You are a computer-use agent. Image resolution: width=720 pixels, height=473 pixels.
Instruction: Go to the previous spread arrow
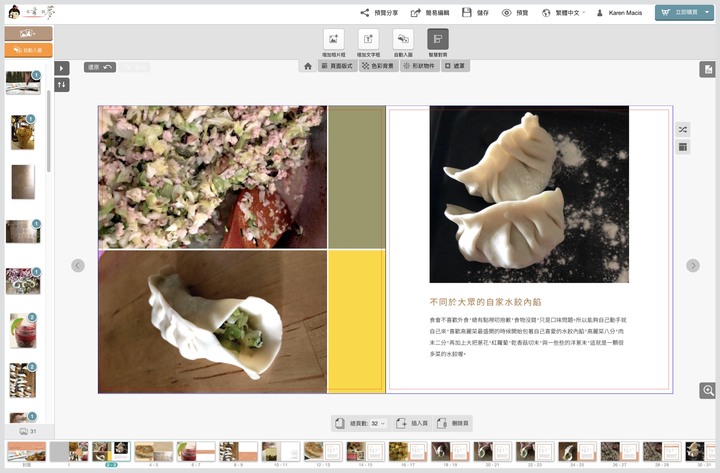[78, 265]
